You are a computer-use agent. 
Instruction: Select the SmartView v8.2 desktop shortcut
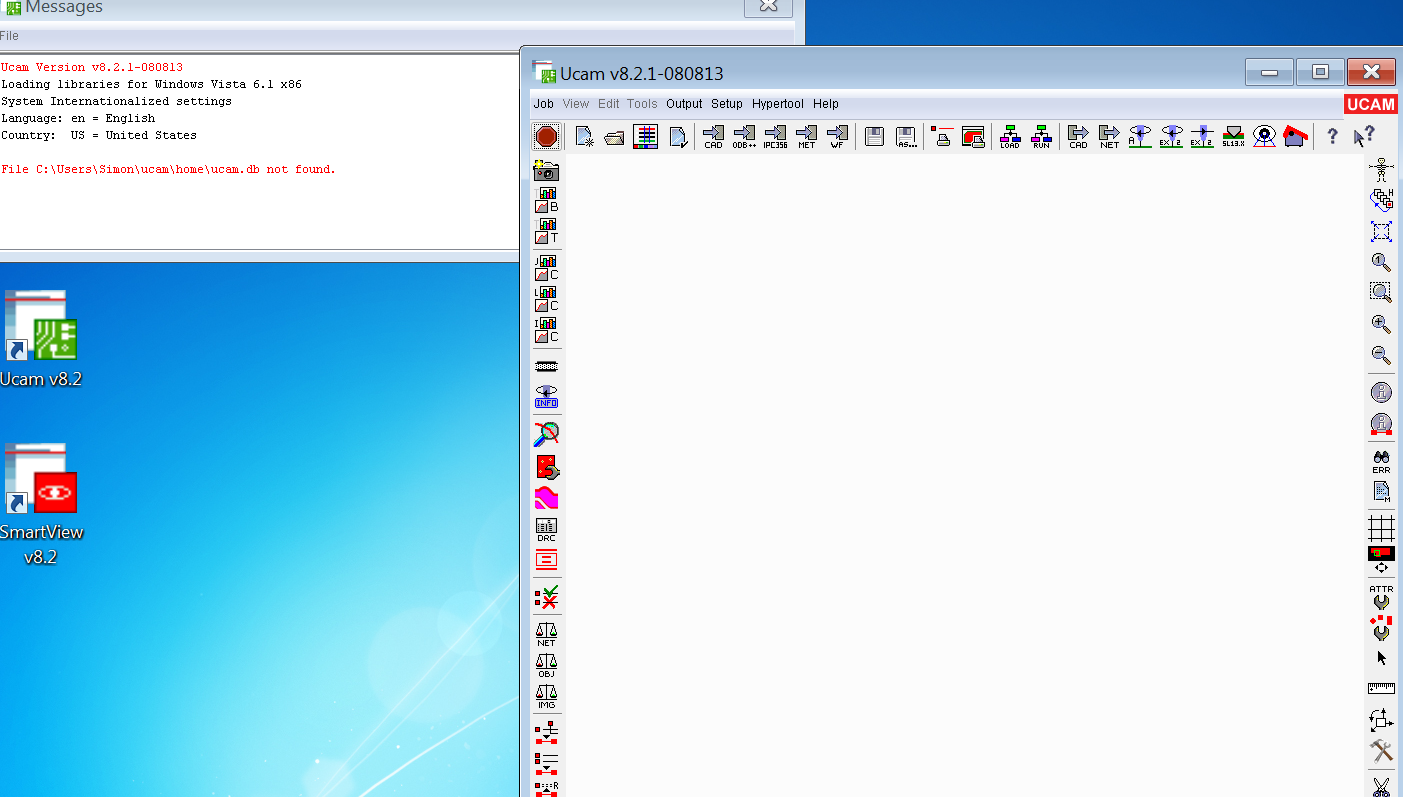coord(41,505)
